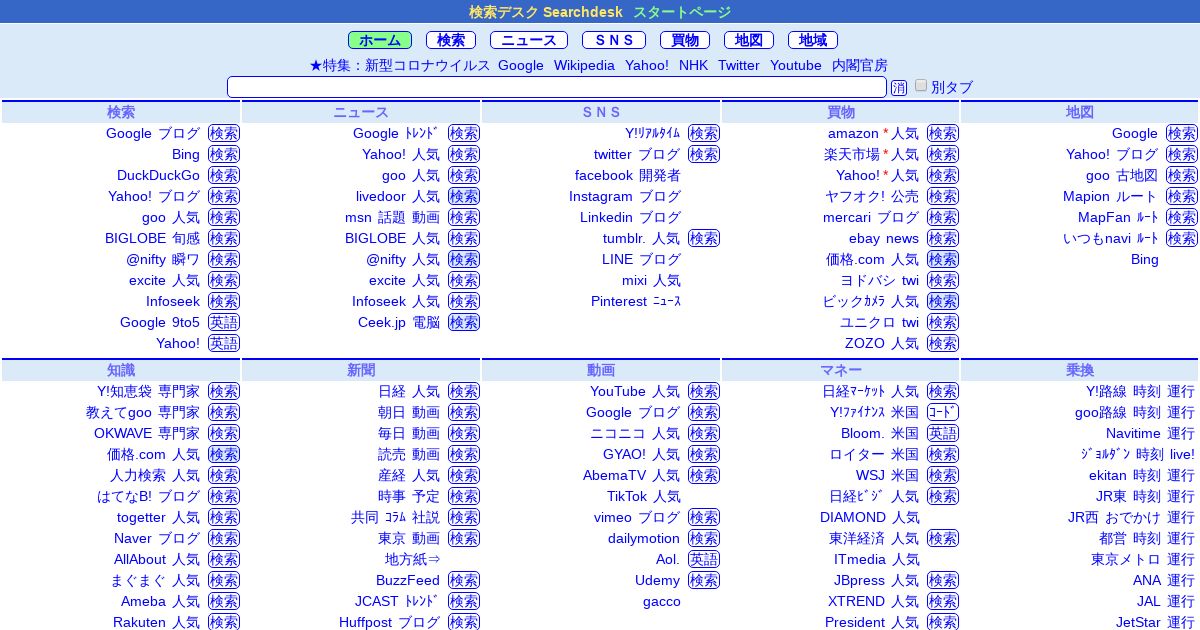Viewport: 1200px width, 630px height.
Task: Open the Youtube link in feature row
Action: [796, 65]
